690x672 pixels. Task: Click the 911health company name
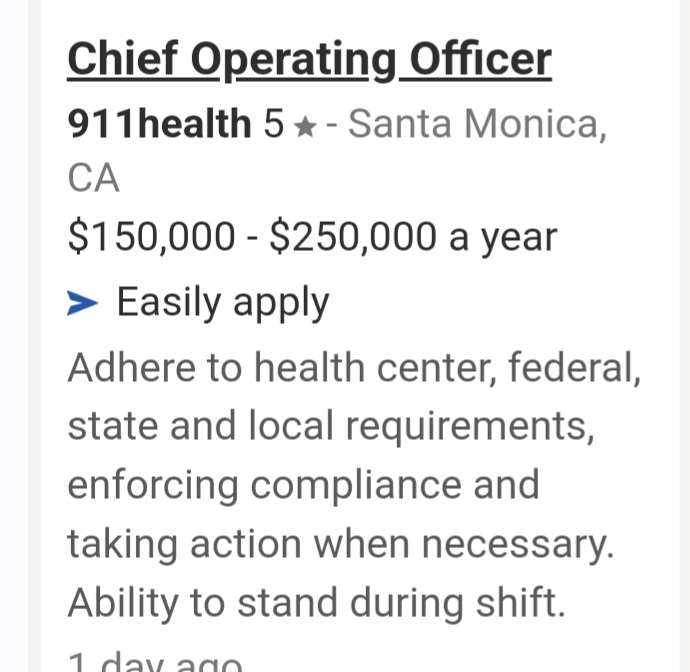click(159, 124)
